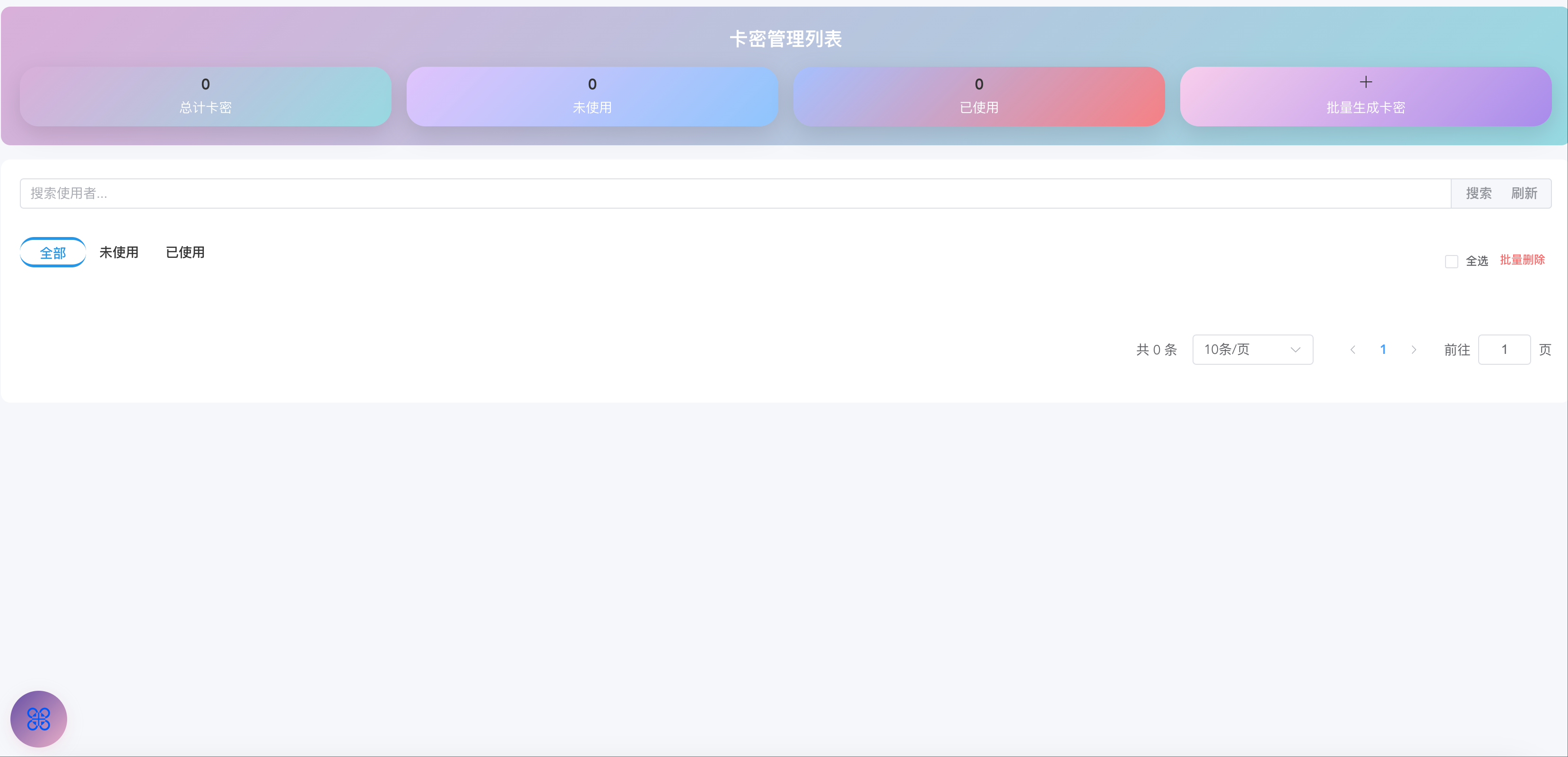This screenshot has width=1568, height=757.
Task: Click the red 批量删除 link
Action: coord(1522,260)
